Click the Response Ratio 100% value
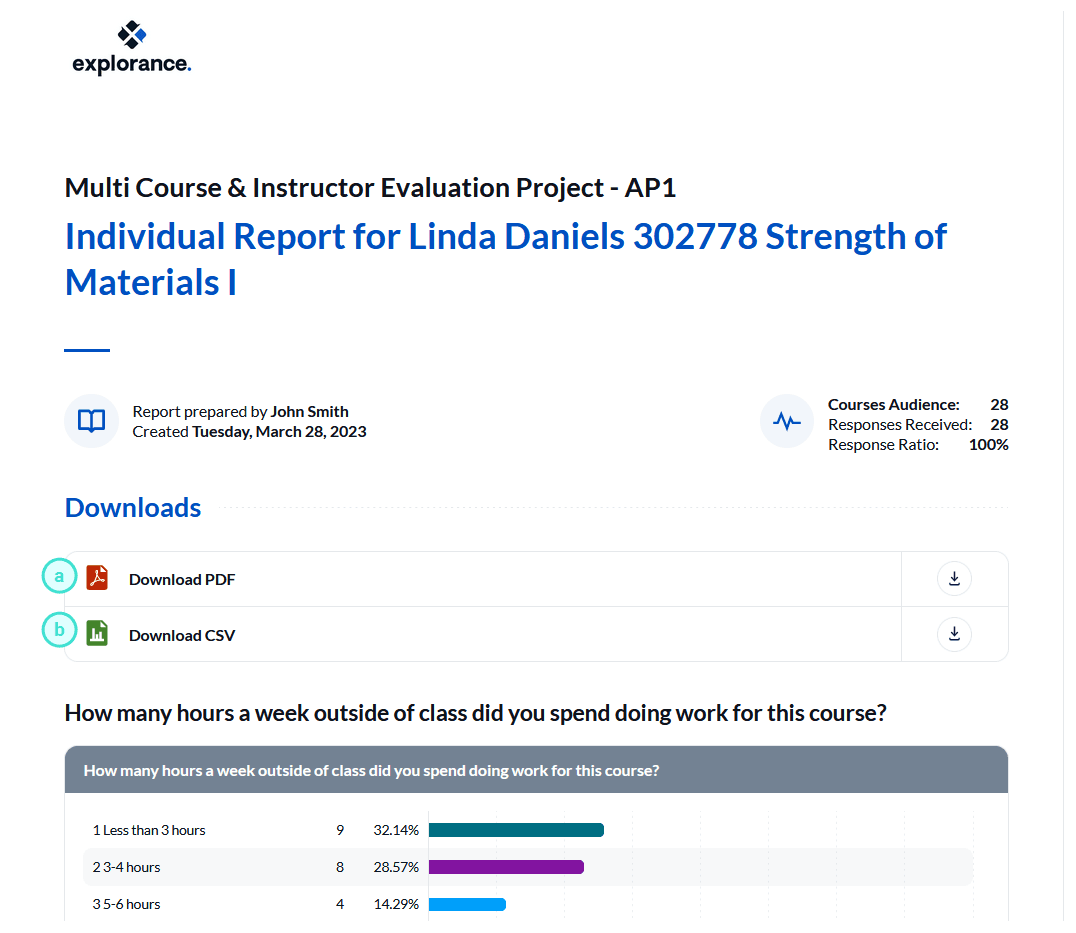This screenshot has width=1076, height=933. click(988, 445)
